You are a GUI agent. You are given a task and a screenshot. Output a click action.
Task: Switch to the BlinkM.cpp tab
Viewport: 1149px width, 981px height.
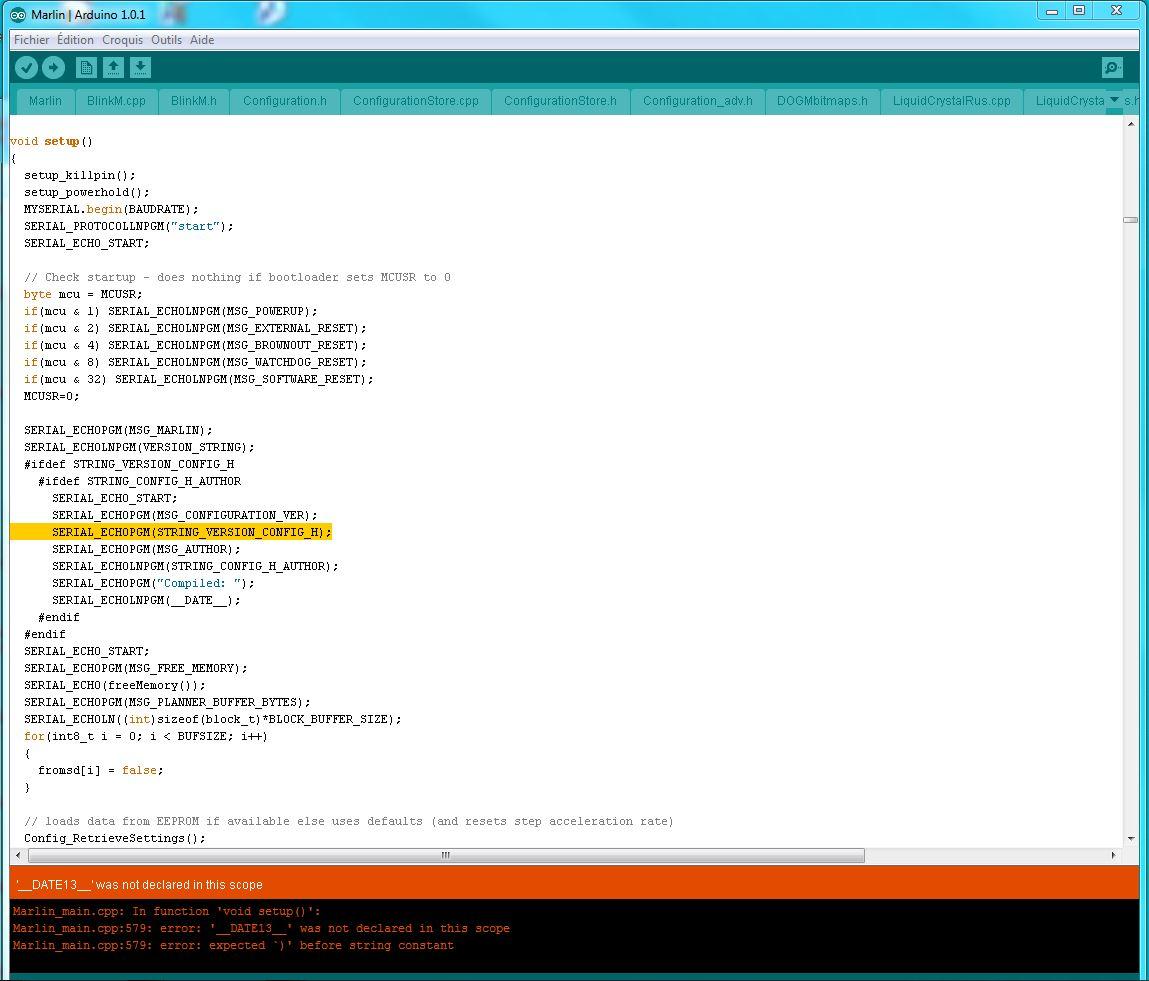pyautogui.click(x=117, y=100)
